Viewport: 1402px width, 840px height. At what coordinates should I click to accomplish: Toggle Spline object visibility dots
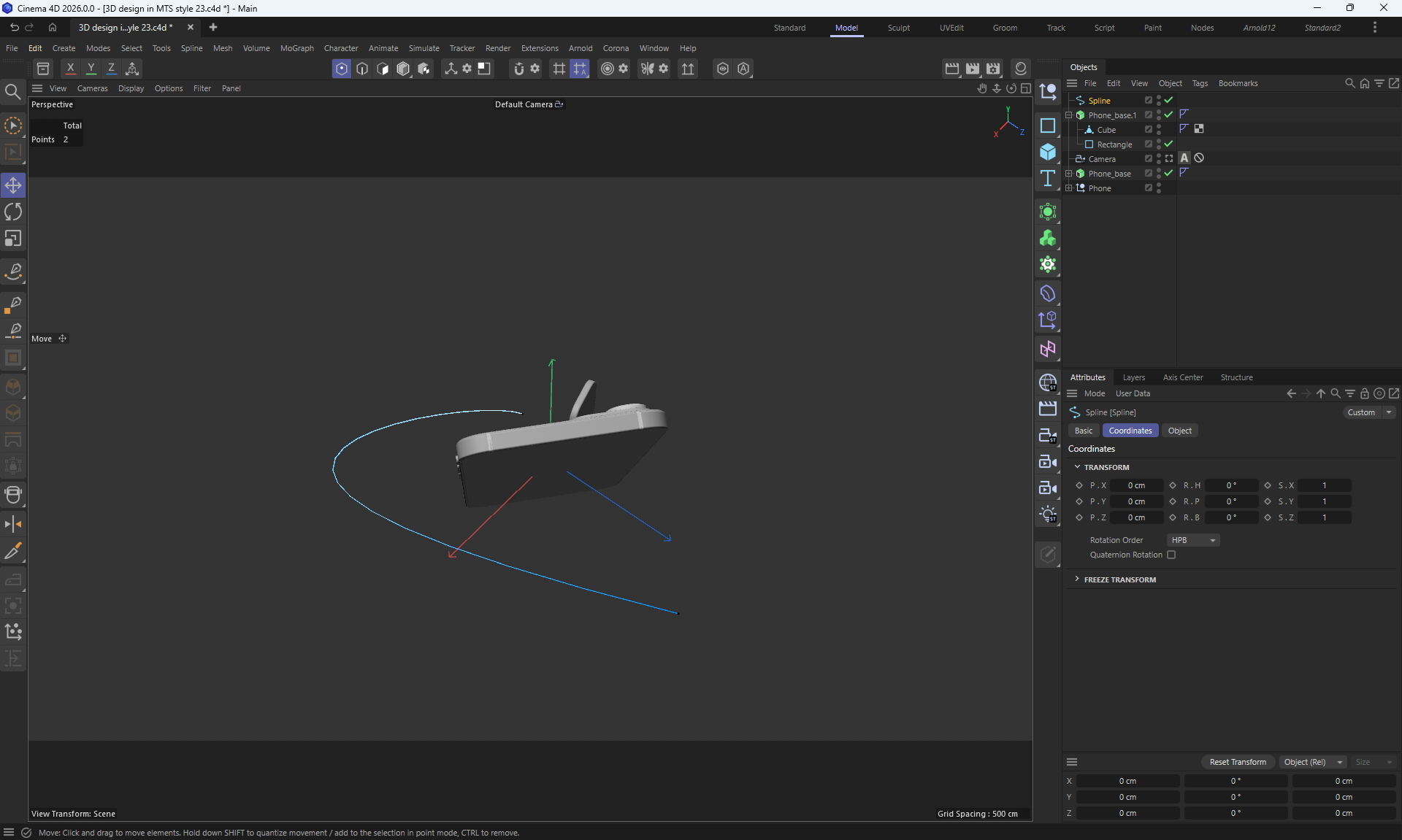(1159, 100)
